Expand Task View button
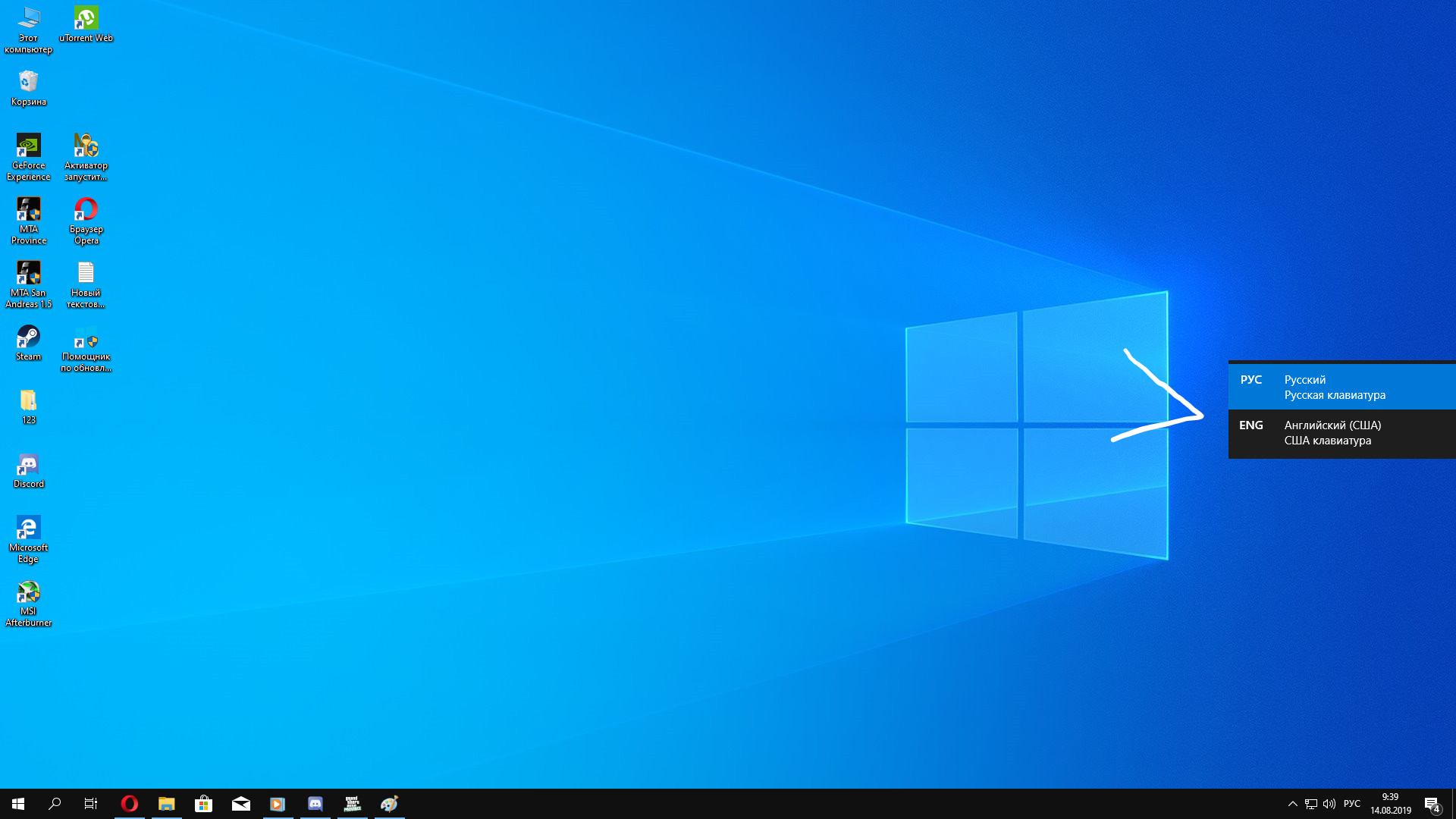Image resolution: width=1456 pixels, height=819 pixels. coord(91,803)
